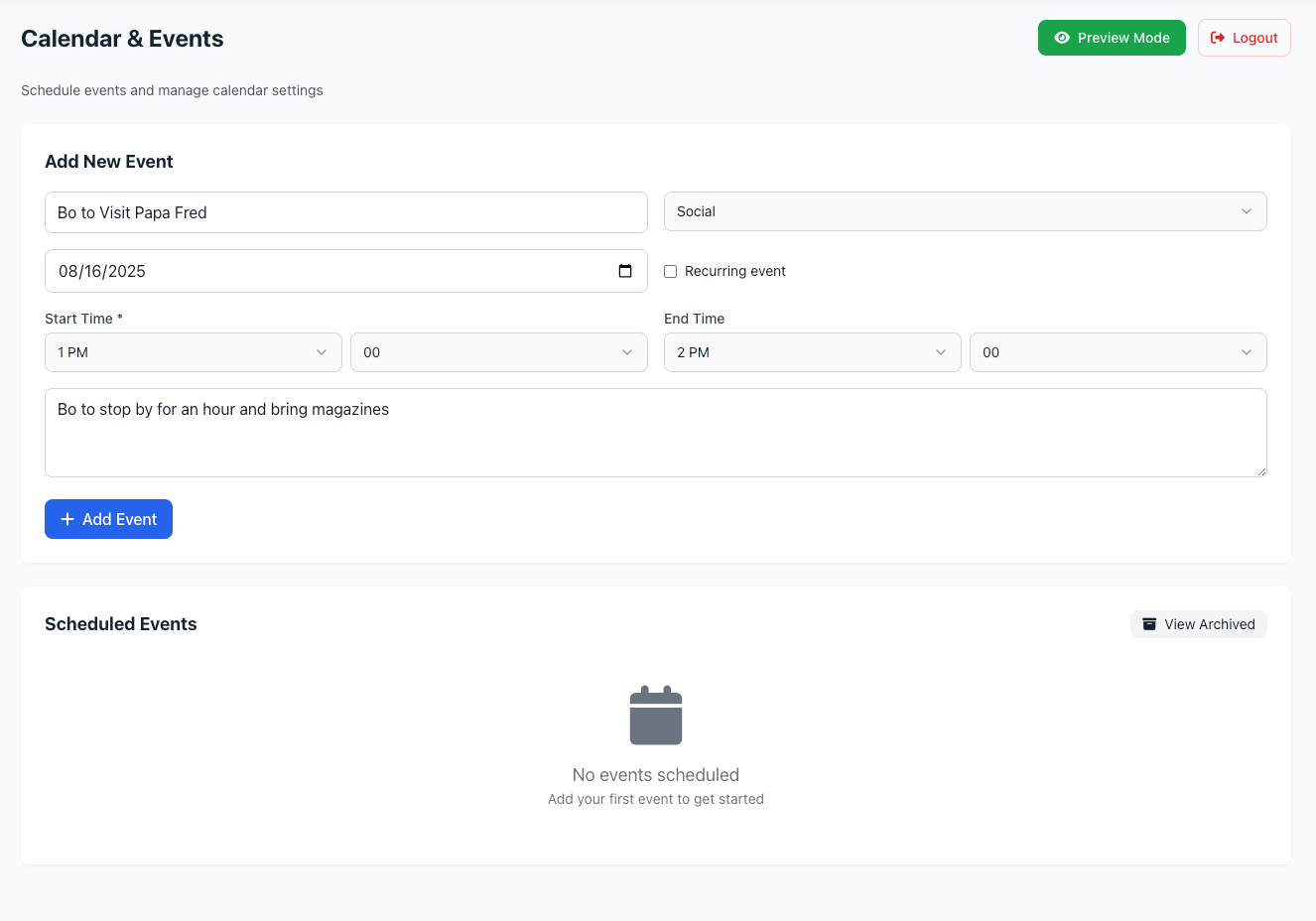Open the start minutes dropdown
Screen dimensions: 1316x921
(x=498, y=352)
